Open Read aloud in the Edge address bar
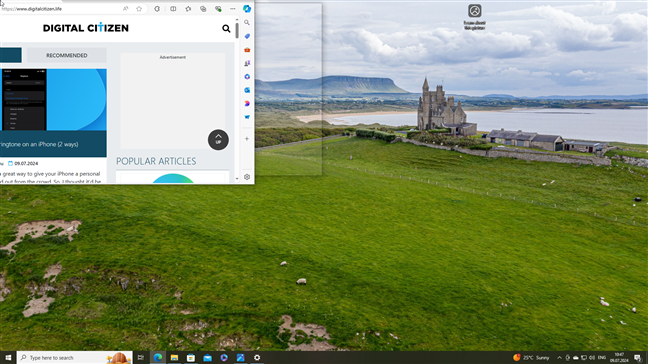 tap(126, 9)
